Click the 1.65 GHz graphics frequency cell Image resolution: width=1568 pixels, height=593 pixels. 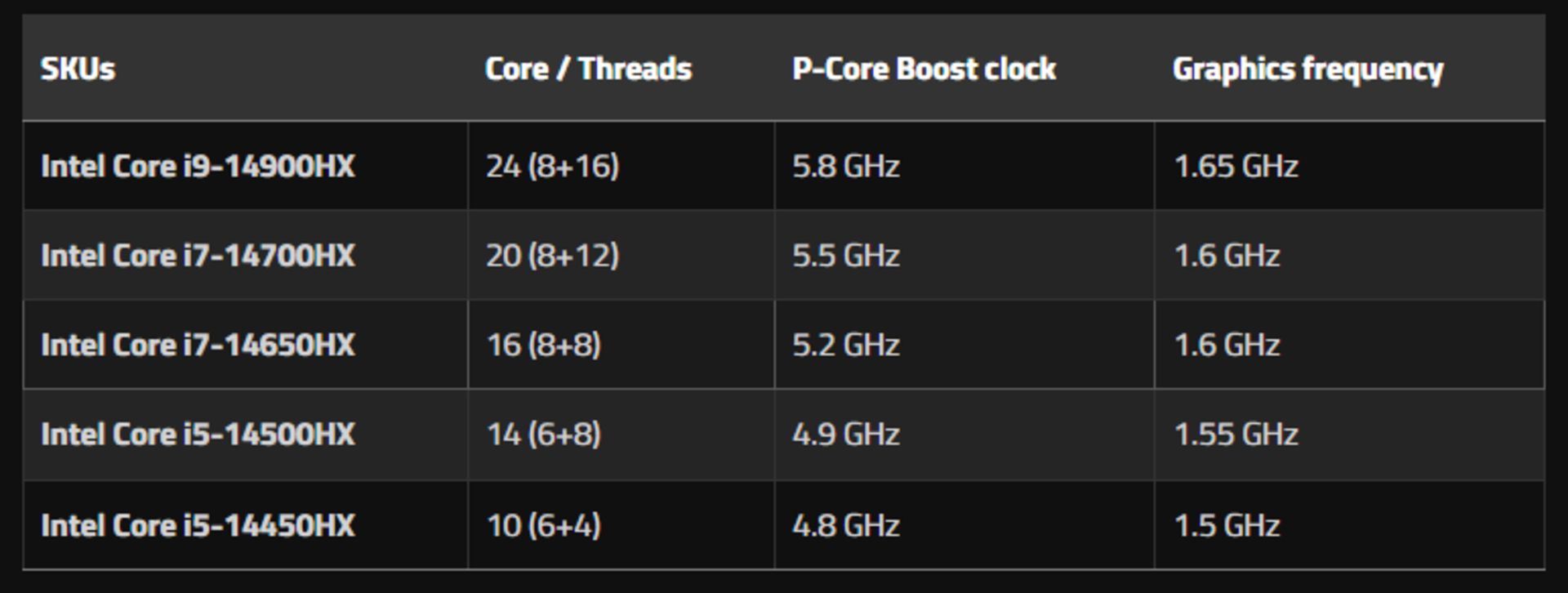(x=1236, y=166)
